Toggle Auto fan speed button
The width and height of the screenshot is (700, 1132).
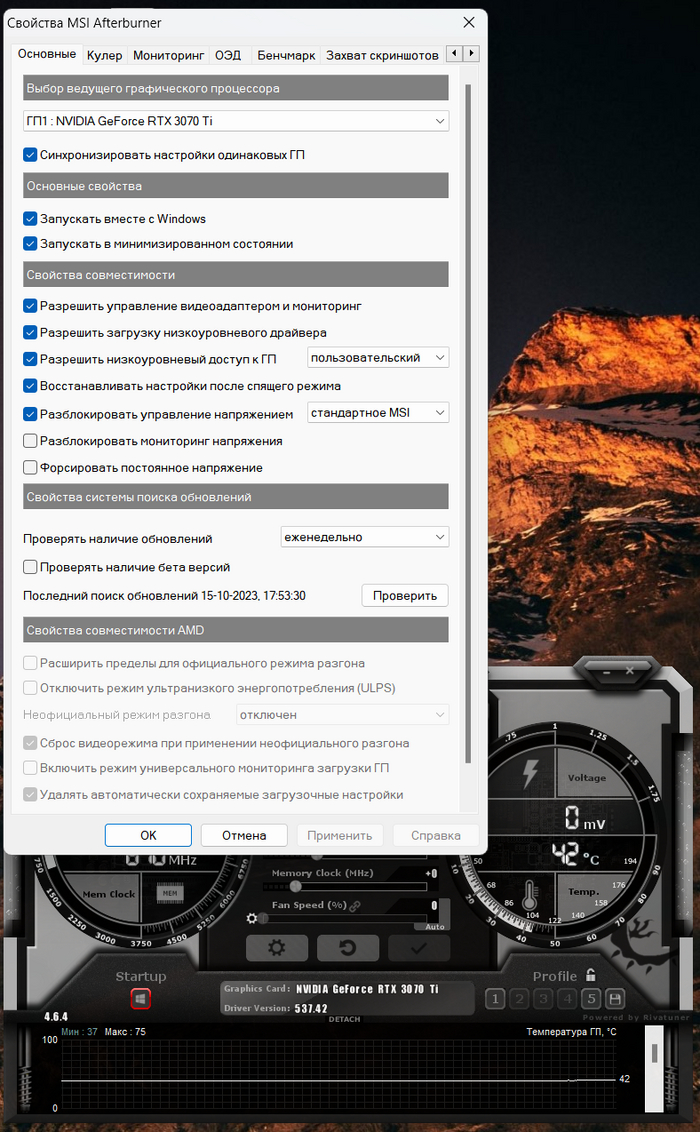435,926
